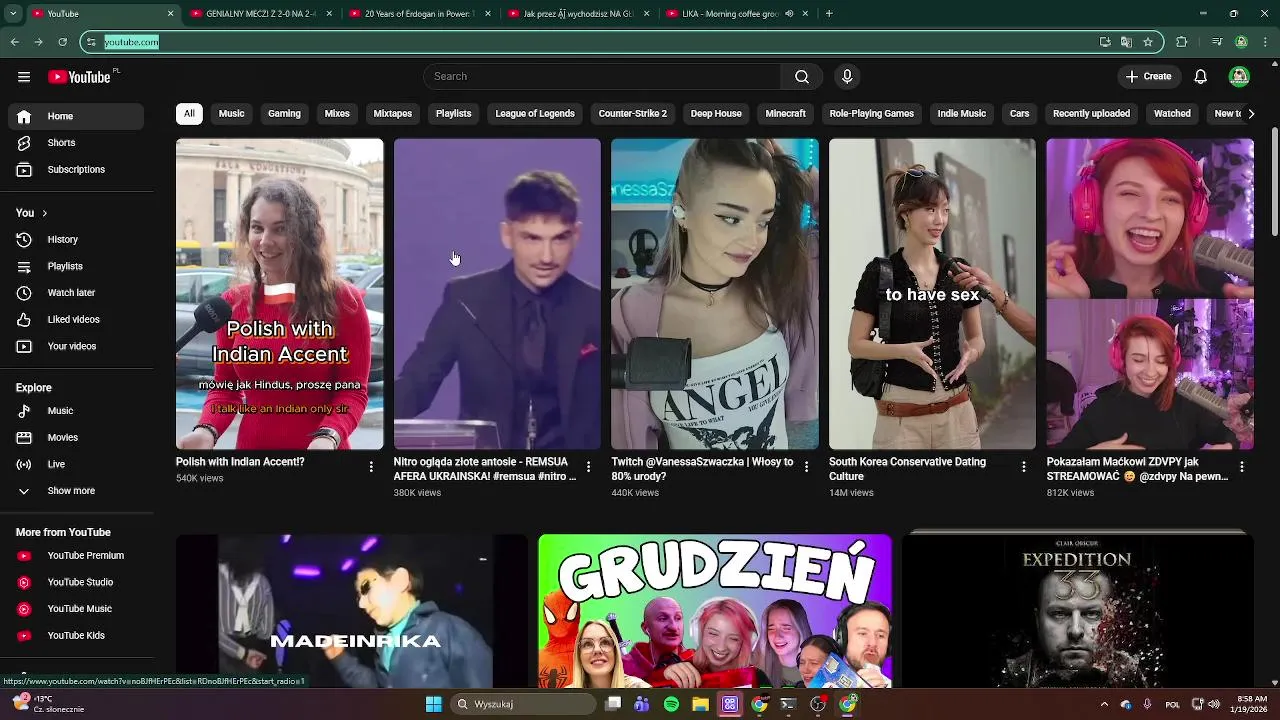Image resolution: width=1280 pixels, height=720 pixels.
Task: Bookmark this page with the star
Action: pyautogui.click(x=1148, y=42)
